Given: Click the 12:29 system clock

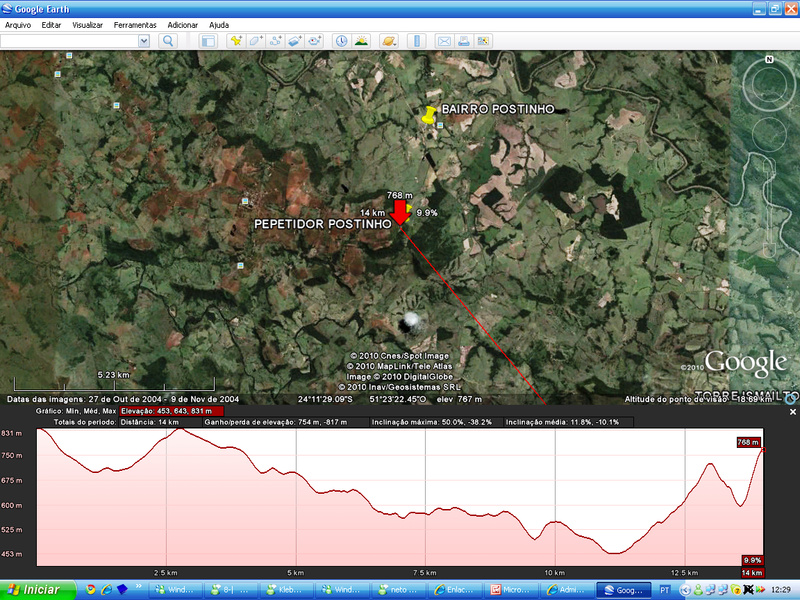Looking at the screenshot, I should coord(781,590).
